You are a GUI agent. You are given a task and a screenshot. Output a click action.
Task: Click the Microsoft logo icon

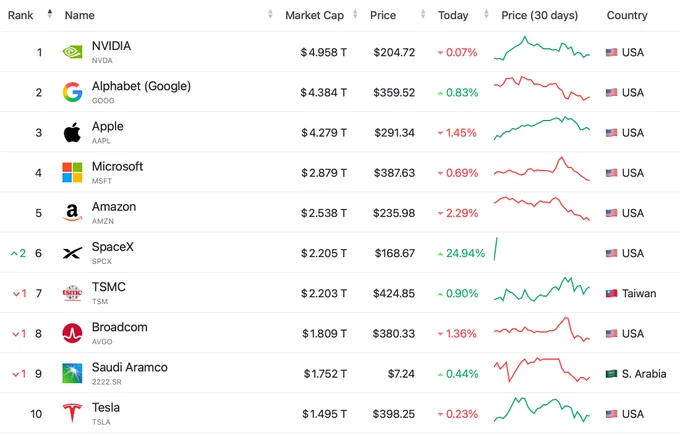tap(72, 173)
